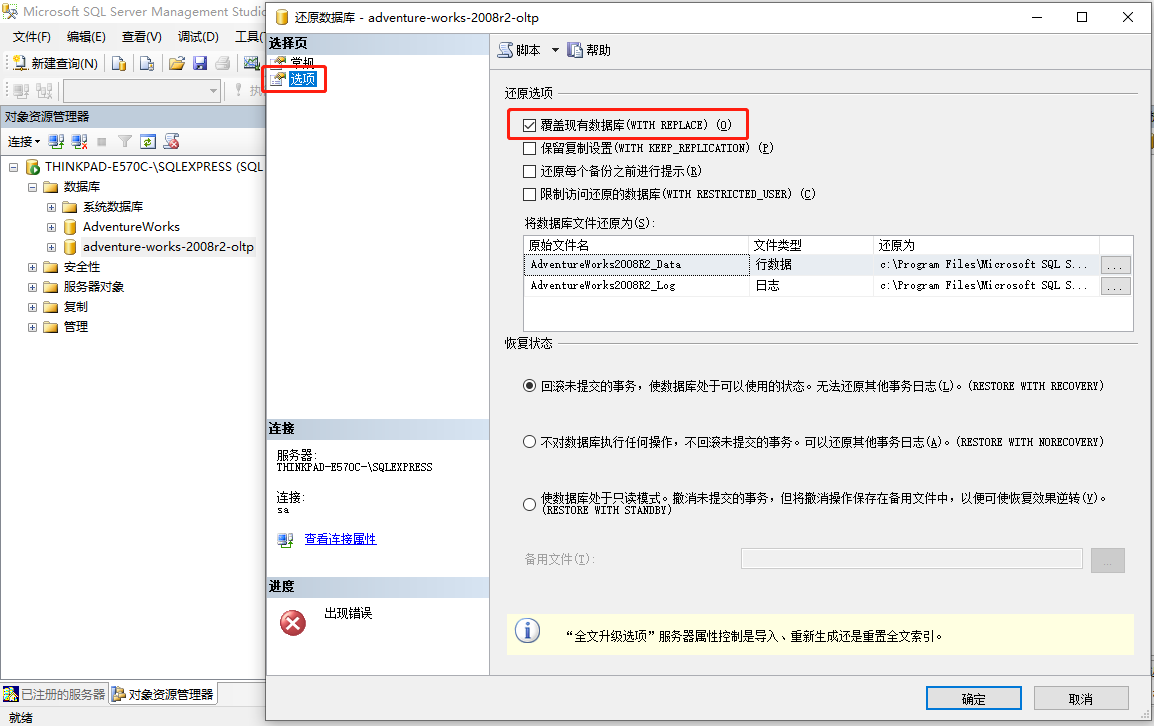Select the AdventureWorks2008R2_Data file cell
The width and height of the screenshot is (1154, 726).
click(637, 264)
